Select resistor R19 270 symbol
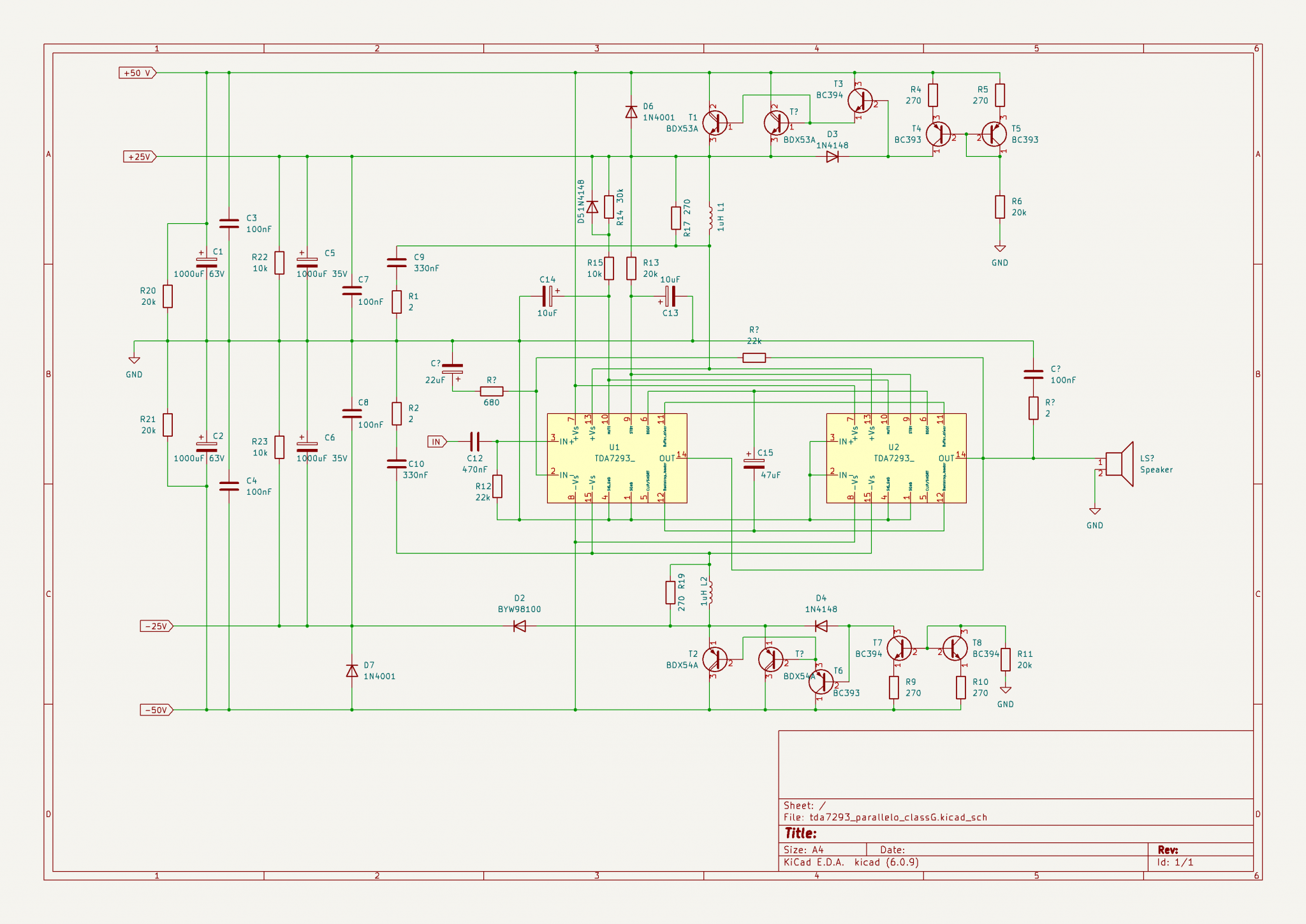1306x924 pixels. click(x=670, y=592)
